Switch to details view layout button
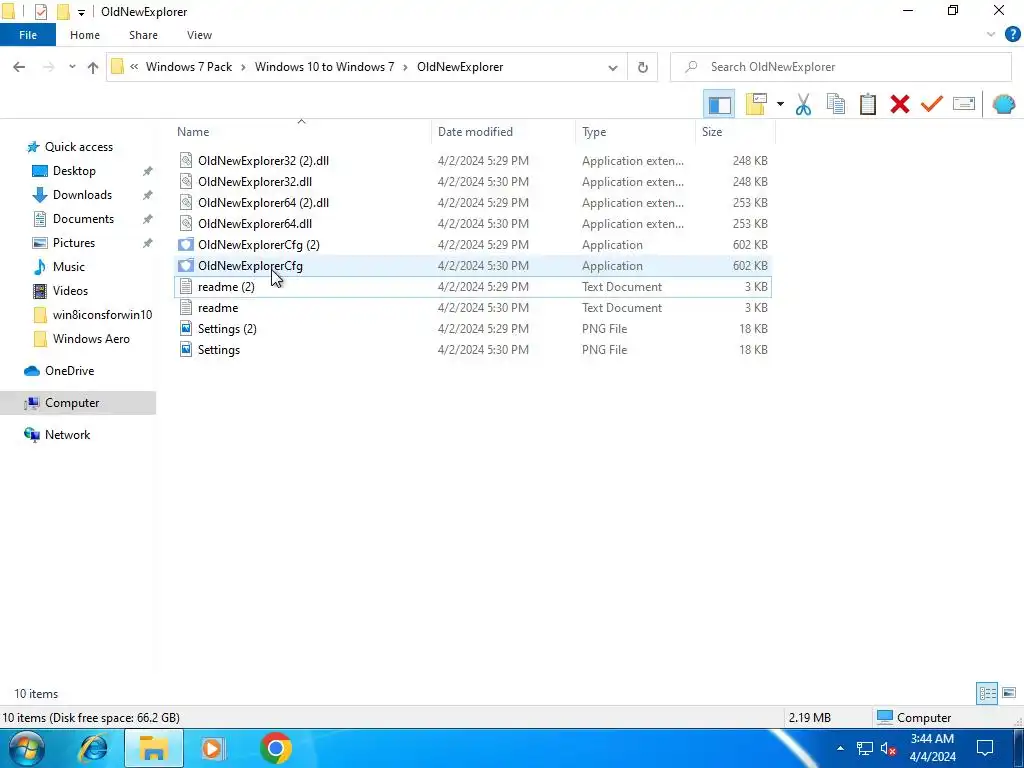Image resolution: width=1024 pixels, height=768 pixels. coord(987,693)
